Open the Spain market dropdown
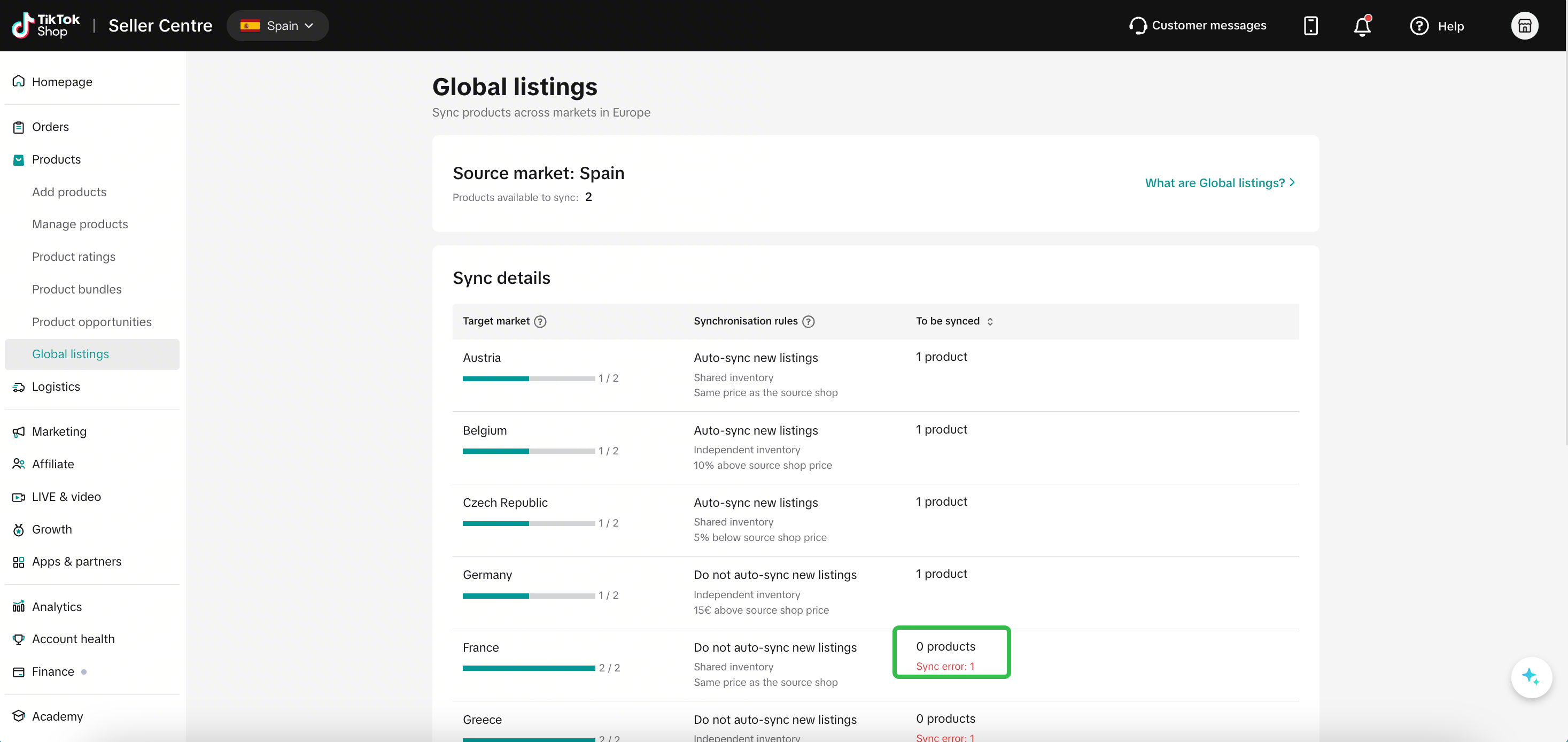 coord(277,26)
